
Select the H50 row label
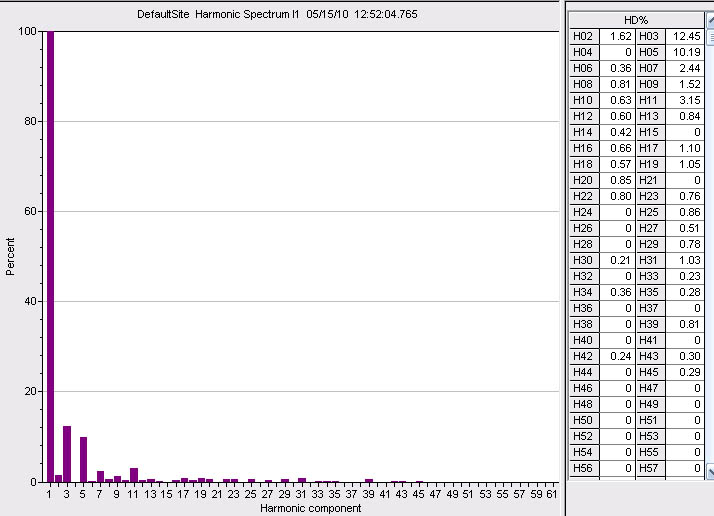584,420
